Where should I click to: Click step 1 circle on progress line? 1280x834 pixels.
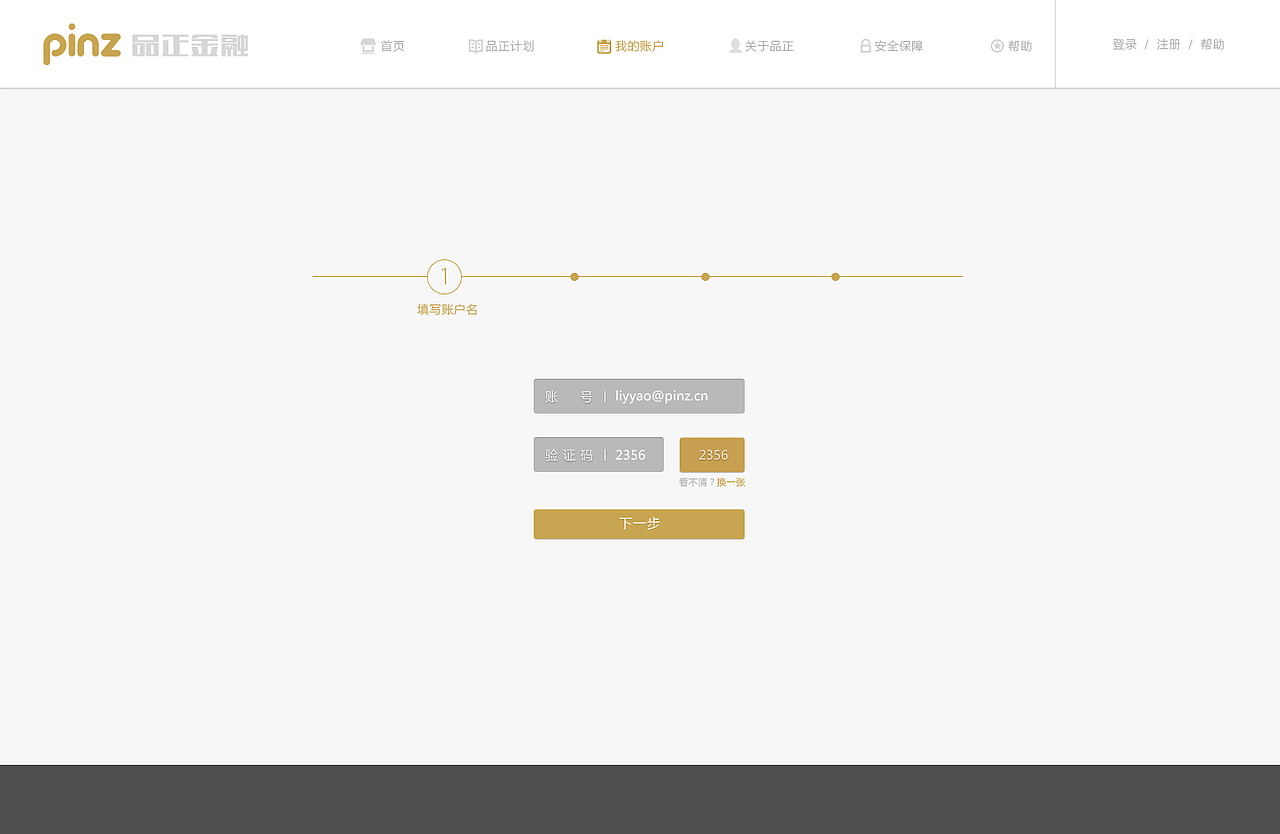click(x=444, y=277)
